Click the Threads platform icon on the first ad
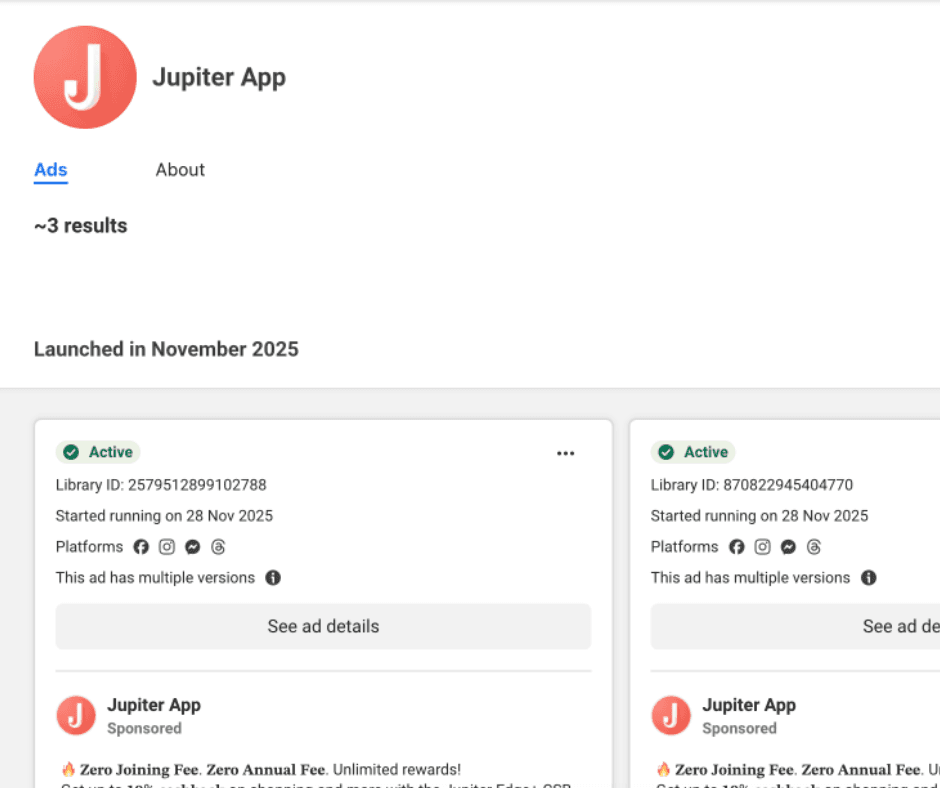The width and height of the screenshot is (940, 788). coord(218,547)
